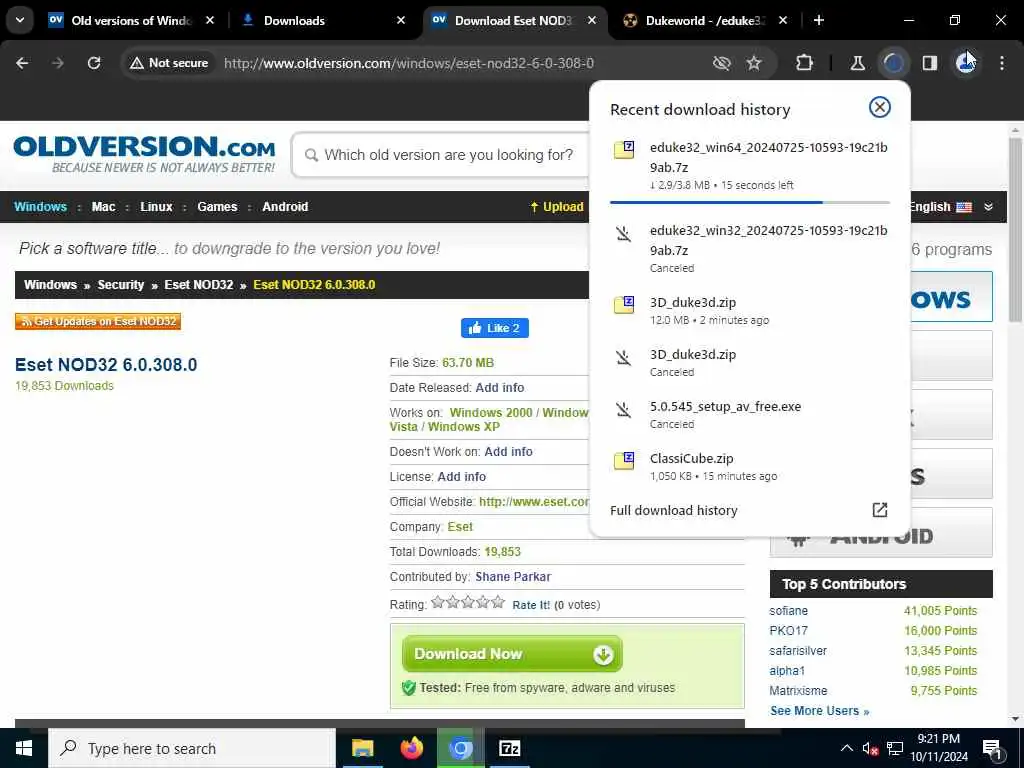Click the address bar URL

pyautogui.click(x=409, y=63)
